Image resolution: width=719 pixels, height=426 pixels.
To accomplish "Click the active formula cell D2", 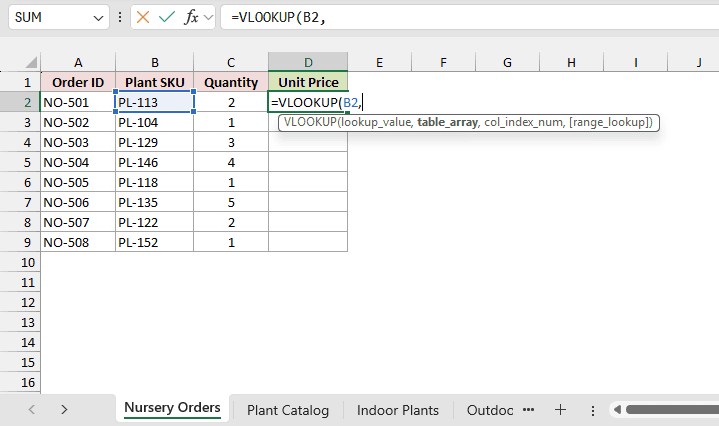I will pyautogui.click(x=308, y=102).
